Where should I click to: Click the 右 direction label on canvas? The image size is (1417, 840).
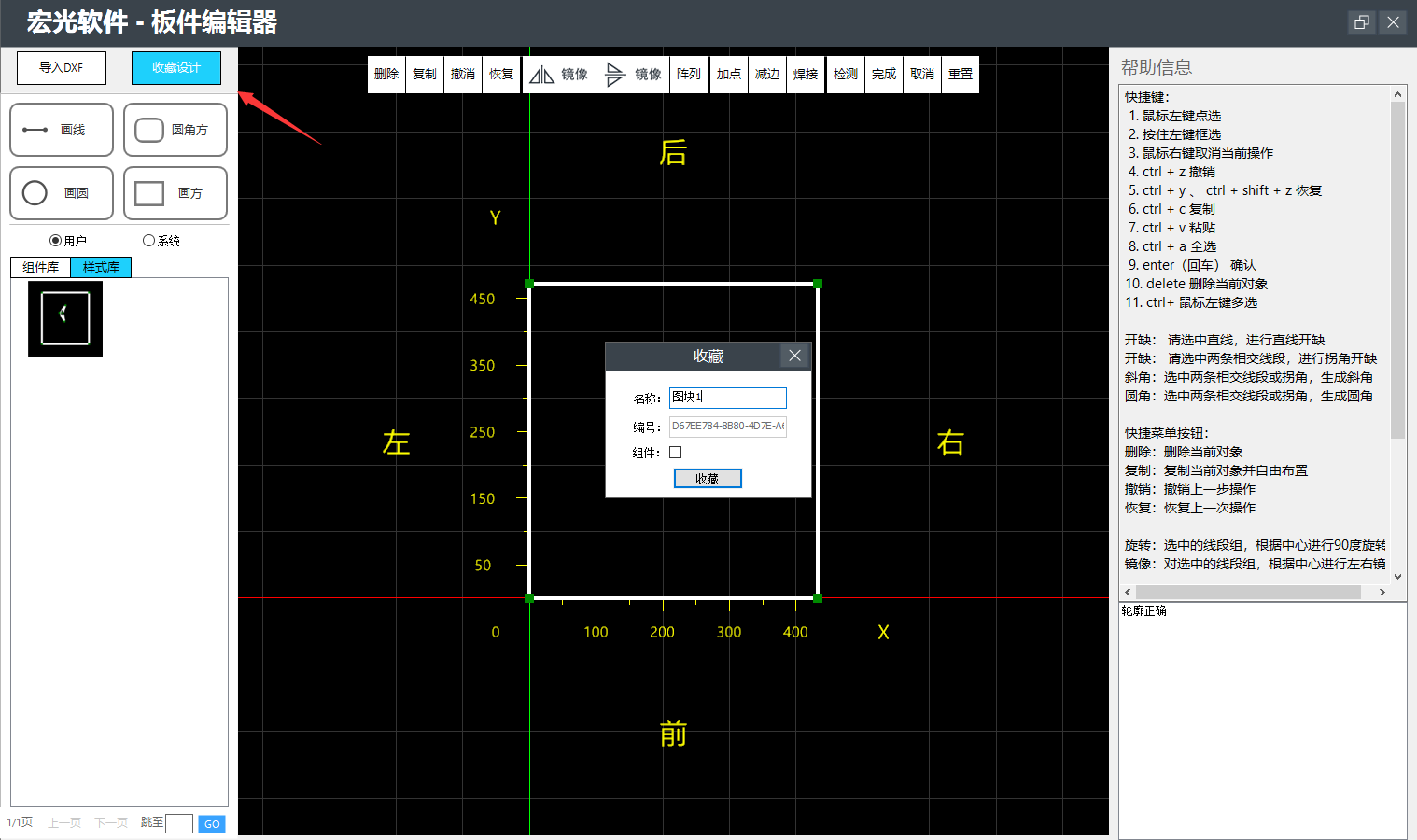pos(950,442)
